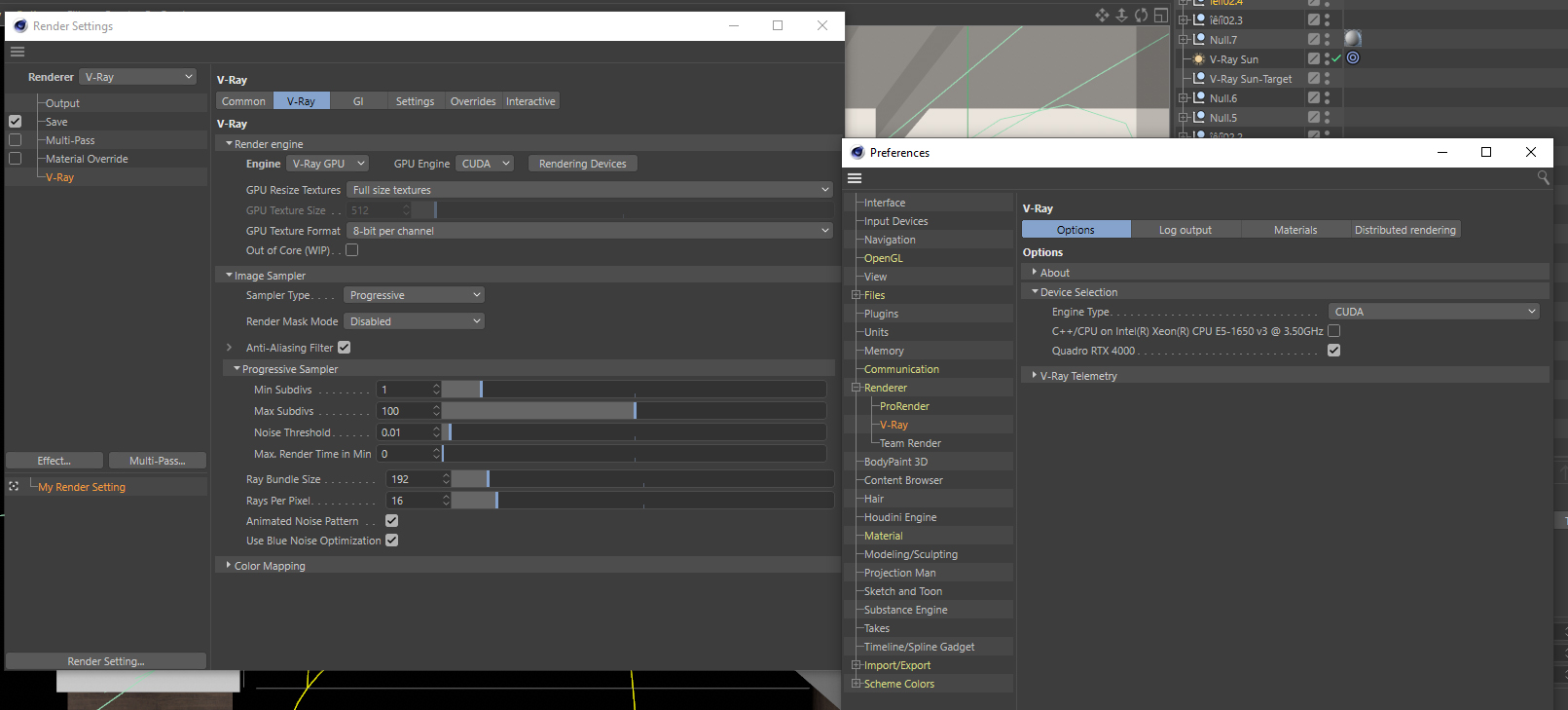Click the layer slot icon for V-Ray Sun
This screenshot has width=1568, height=710.
click(1314, 59)
